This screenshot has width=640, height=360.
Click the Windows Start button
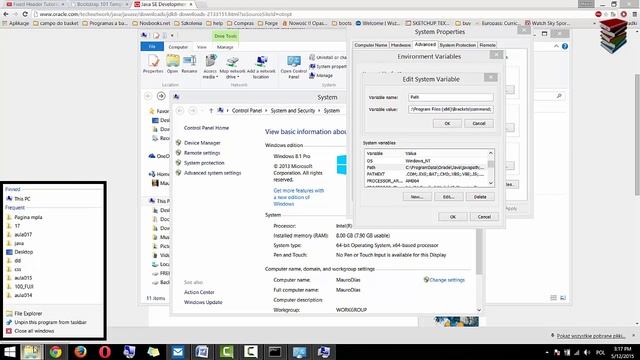point(9,351)
